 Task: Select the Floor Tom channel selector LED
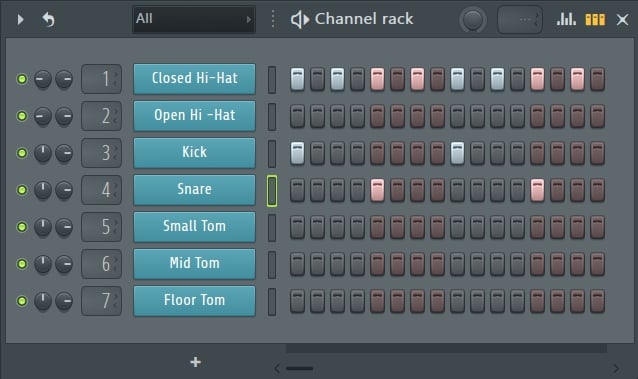click(272, 302)
